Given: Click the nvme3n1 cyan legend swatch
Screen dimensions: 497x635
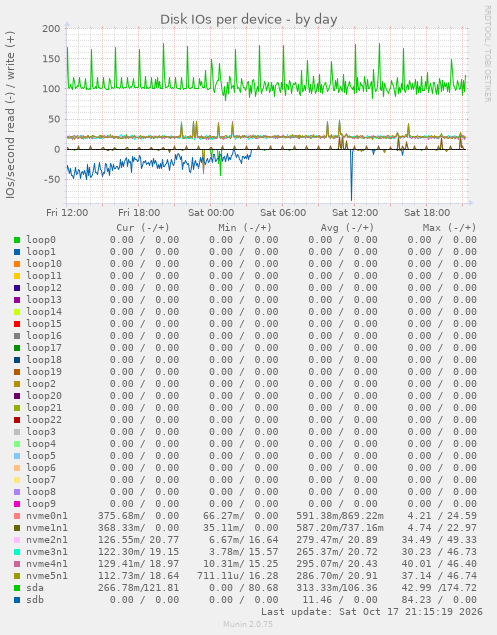Looking at the screenshot, I should click(x=17, y=552).
